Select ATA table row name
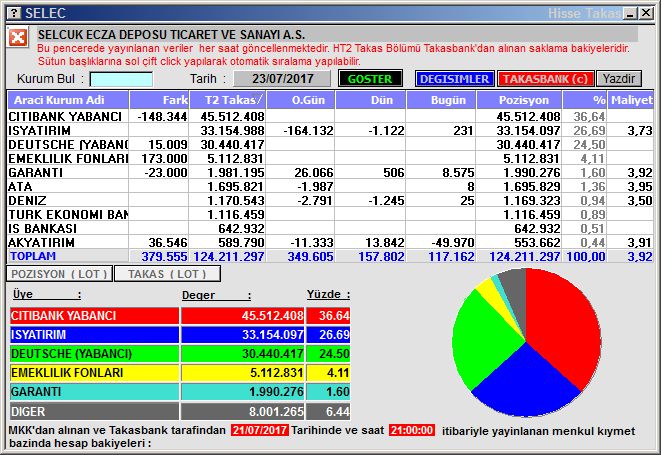The width and height of the screenshot is (661, 455). click(20, 186)
